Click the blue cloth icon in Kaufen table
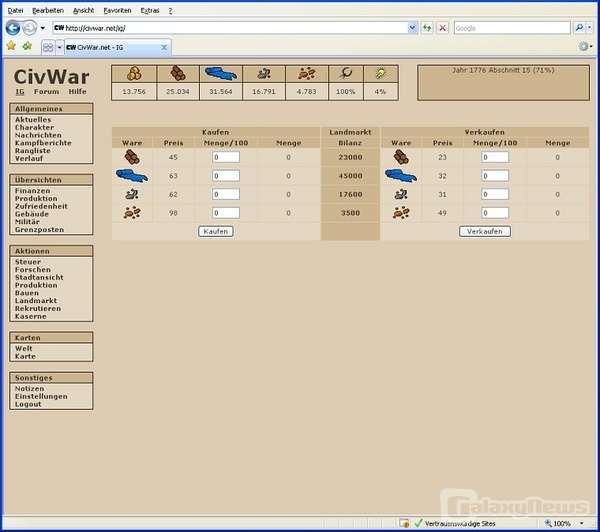600x532 pixels. pyautogui.click(x=131, y=176)
